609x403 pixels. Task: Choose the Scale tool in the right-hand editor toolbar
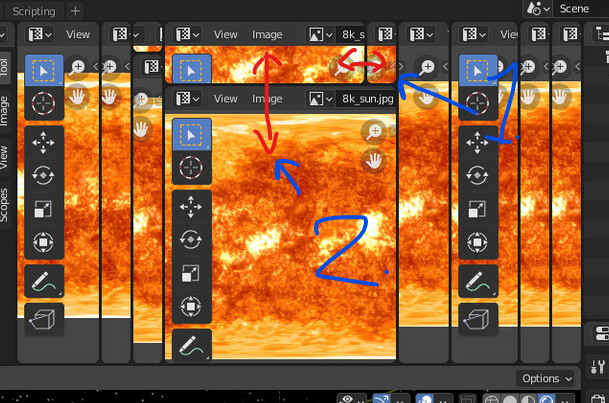(478, 209)
